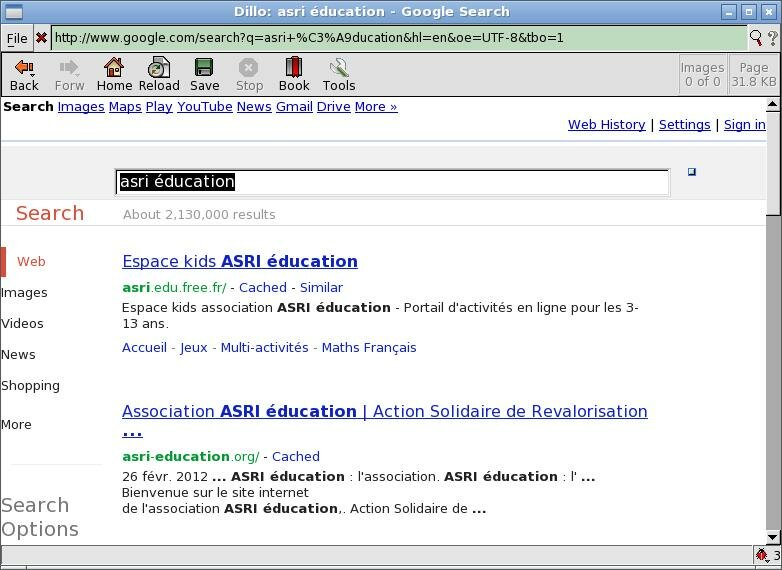Go back using the Back arrow
Screen dimensions: 782x570
click(x=24, y=75)
